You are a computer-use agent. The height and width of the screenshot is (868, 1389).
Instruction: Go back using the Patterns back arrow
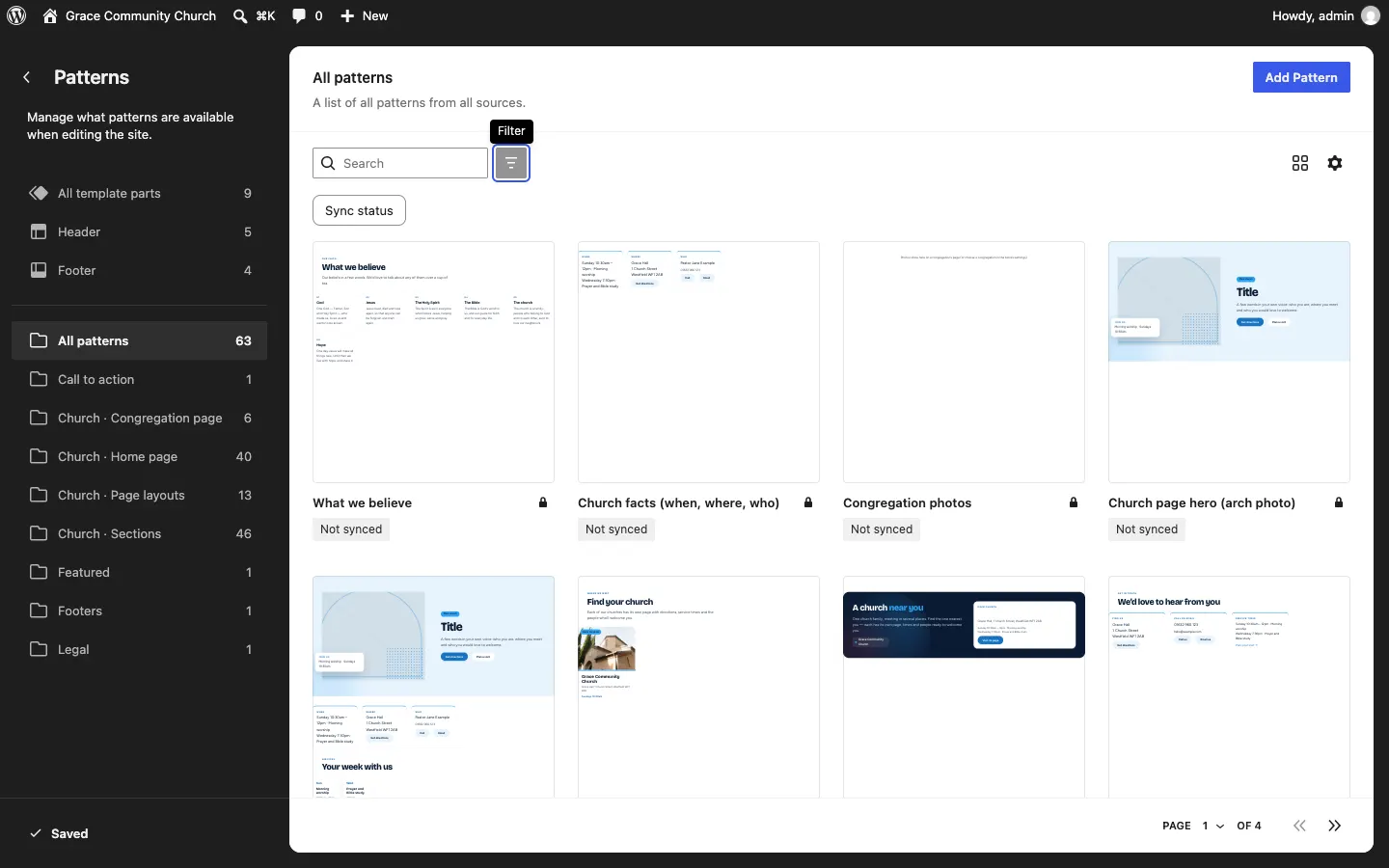pos(27,77)
